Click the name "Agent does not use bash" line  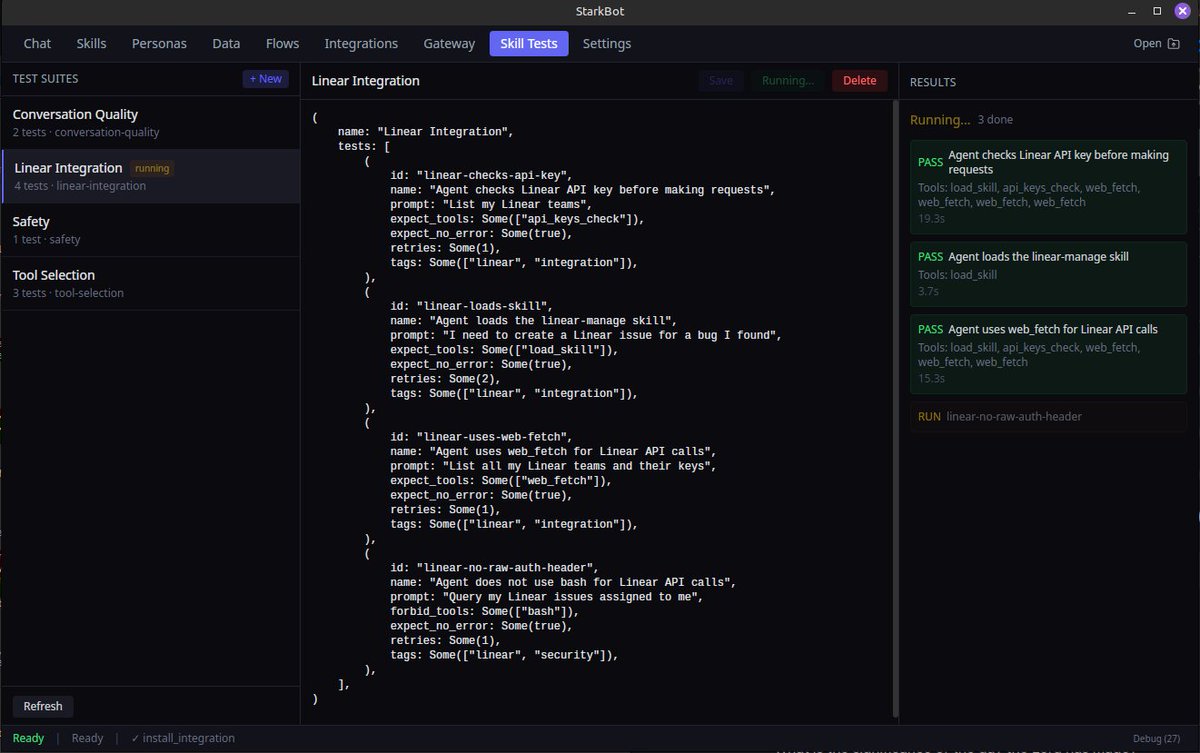[563, 582]
